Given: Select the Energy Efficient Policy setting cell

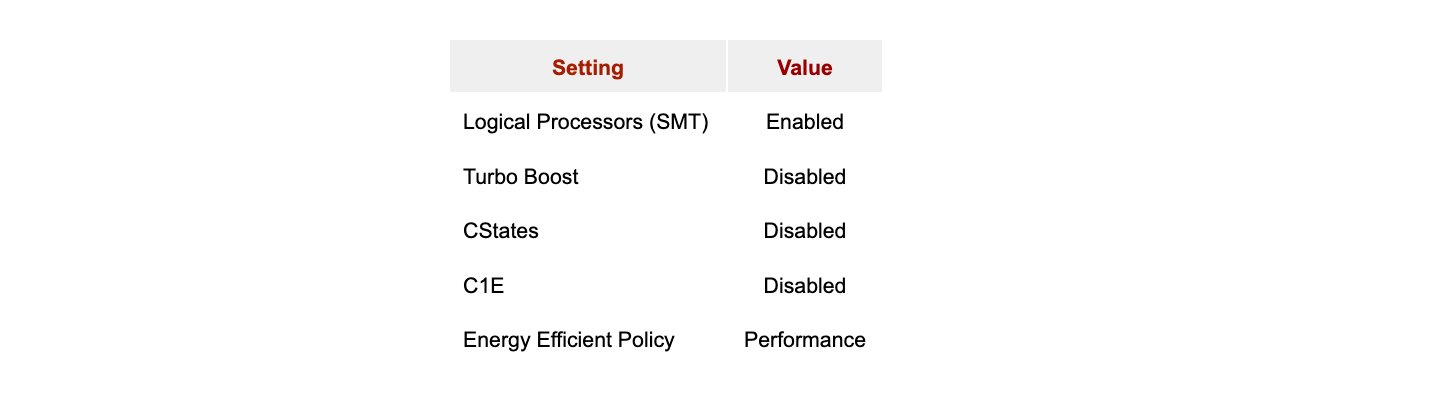Looking at the screenshot, I should (x=568, y=340).
